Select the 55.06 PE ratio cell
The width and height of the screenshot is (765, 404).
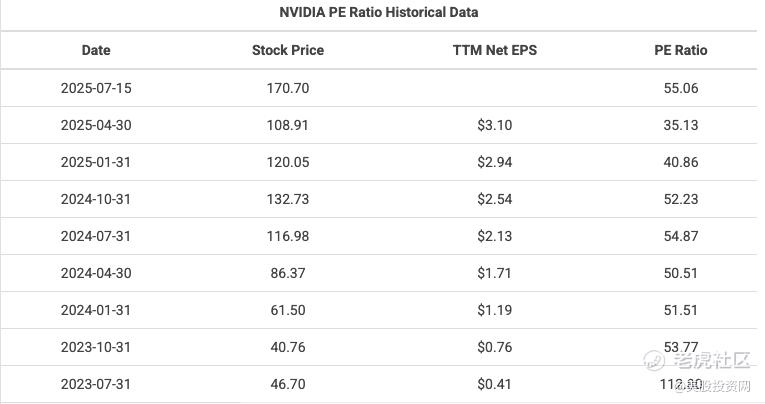681,88
